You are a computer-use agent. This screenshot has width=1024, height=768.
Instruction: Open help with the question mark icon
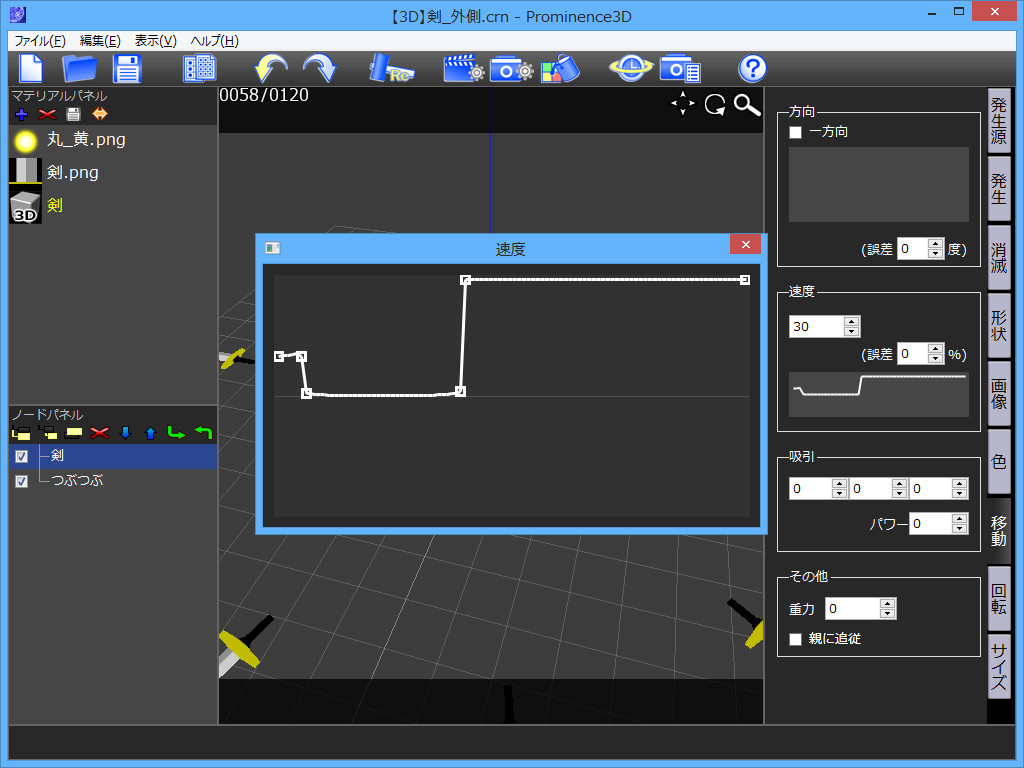tap(752, 69)
